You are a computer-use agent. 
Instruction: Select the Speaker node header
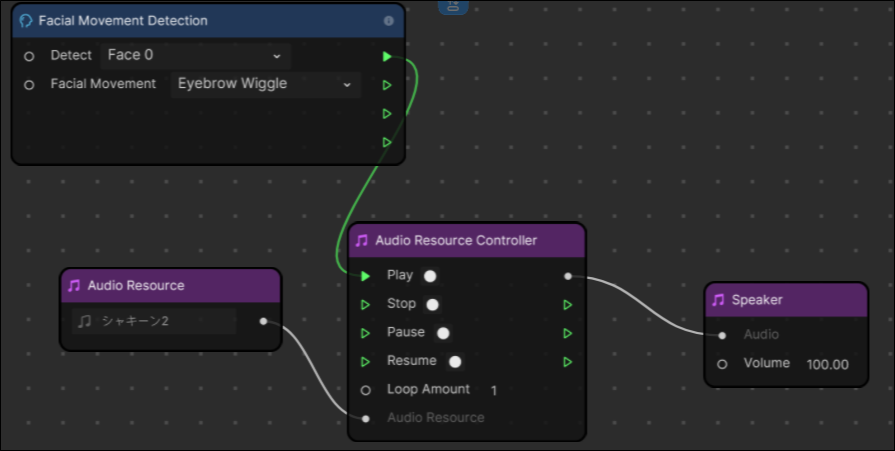pyautogui.click(x=787, y=300)
